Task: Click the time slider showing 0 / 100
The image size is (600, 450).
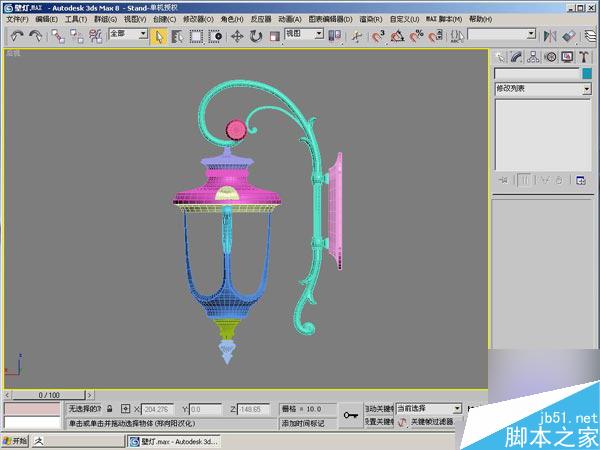Action: [49, 395]
